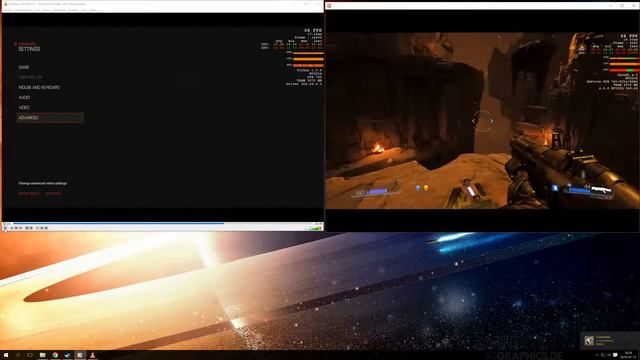Image resolution: width=640 pixels, height=360 pixels.
Task: Open the Windows Start menu
Action: click(6, 355)
